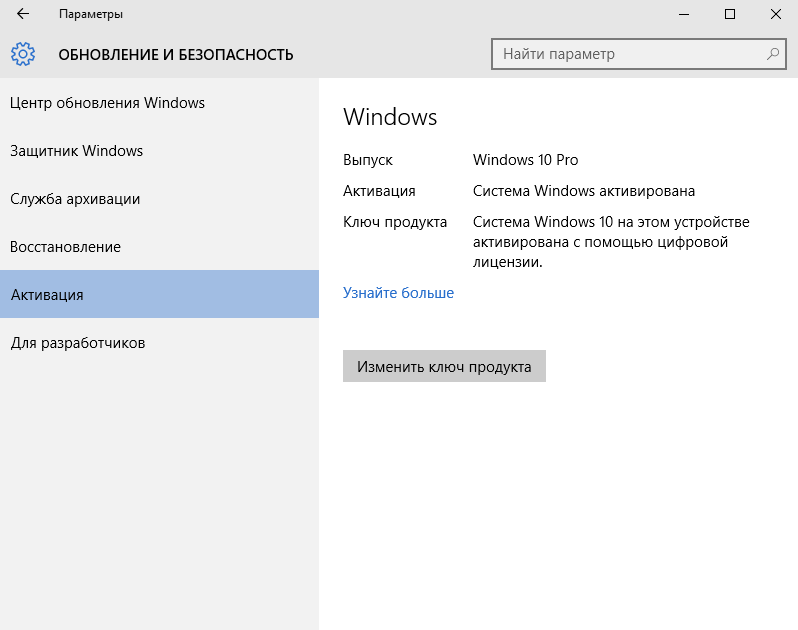Click the Windows 10 Pro edition text
This screenshot has width=798, height=630.
525,160
